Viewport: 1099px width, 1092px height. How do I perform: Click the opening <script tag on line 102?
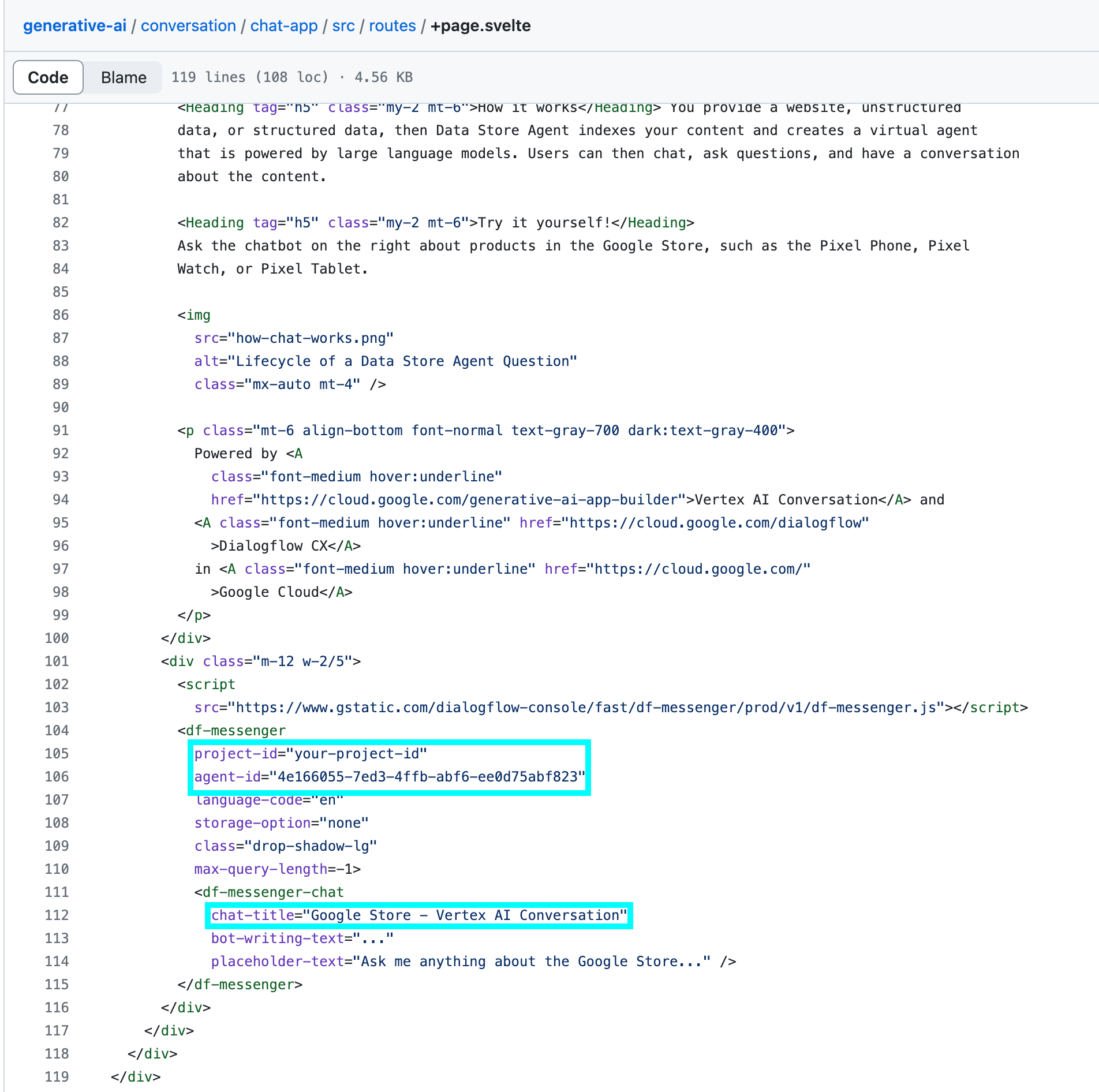[x=207, y=685]
